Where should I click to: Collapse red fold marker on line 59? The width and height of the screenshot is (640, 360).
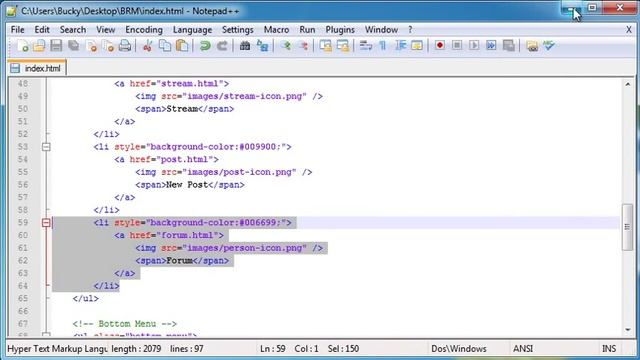click(46, 223)
